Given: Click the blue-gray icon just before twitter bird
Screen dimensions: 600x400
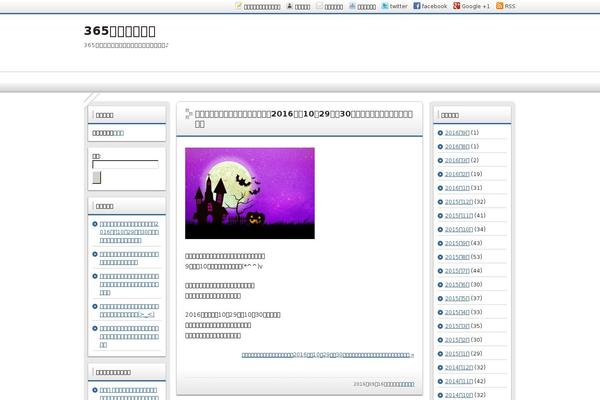Looking at the screenshot, I should tap(352, 6).
